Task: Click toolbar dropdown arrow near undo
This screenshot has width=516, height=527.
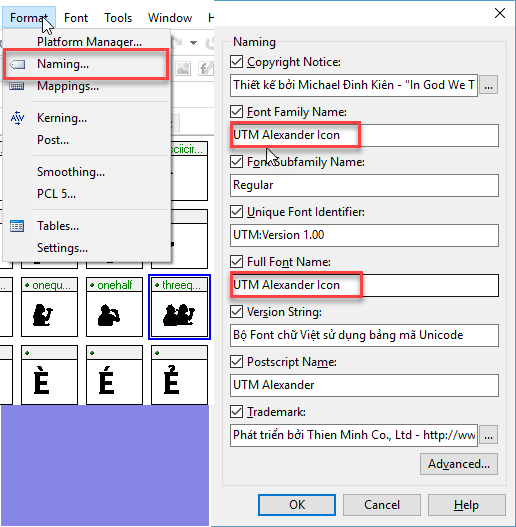Action: tap(193, 43)
